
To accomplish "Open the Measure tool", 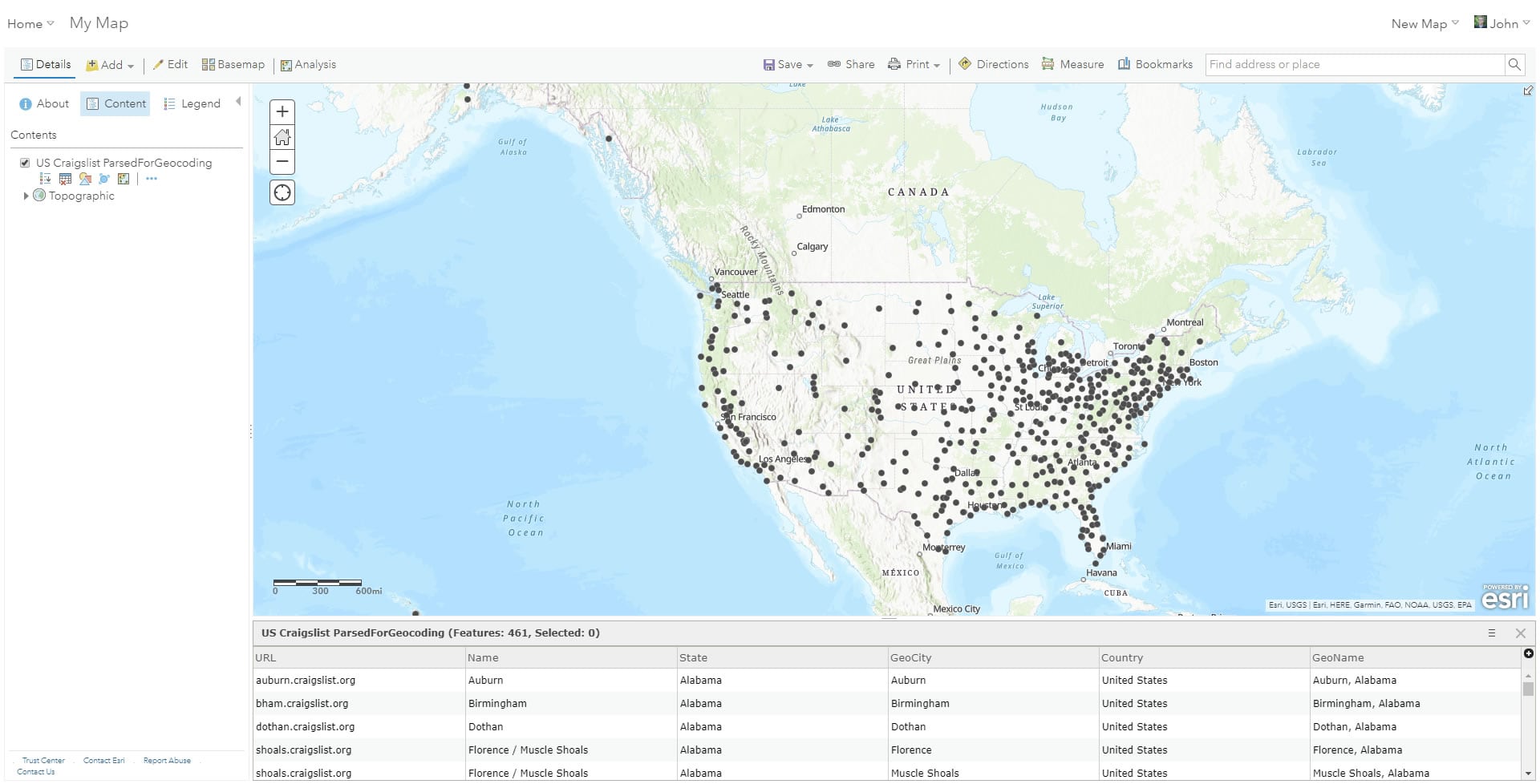I will (1072, 64).
